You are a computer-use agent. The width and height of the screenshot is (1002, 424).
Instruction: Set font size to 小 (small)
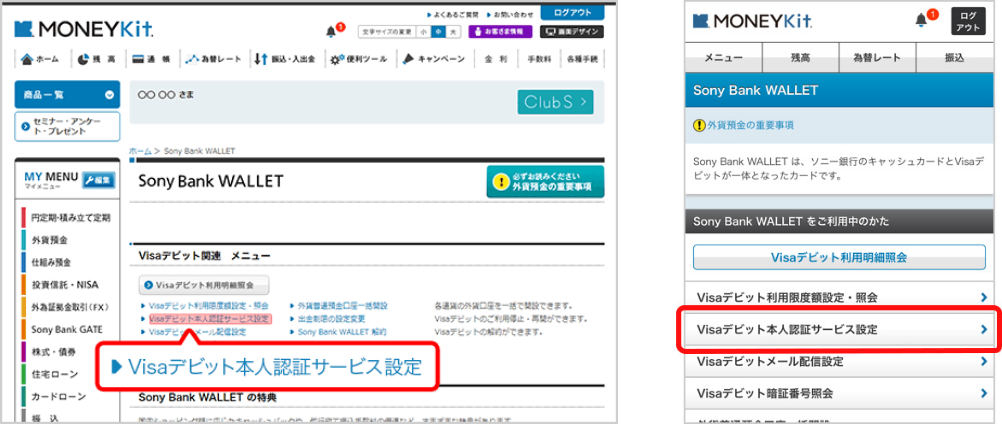tap(423, 32)
